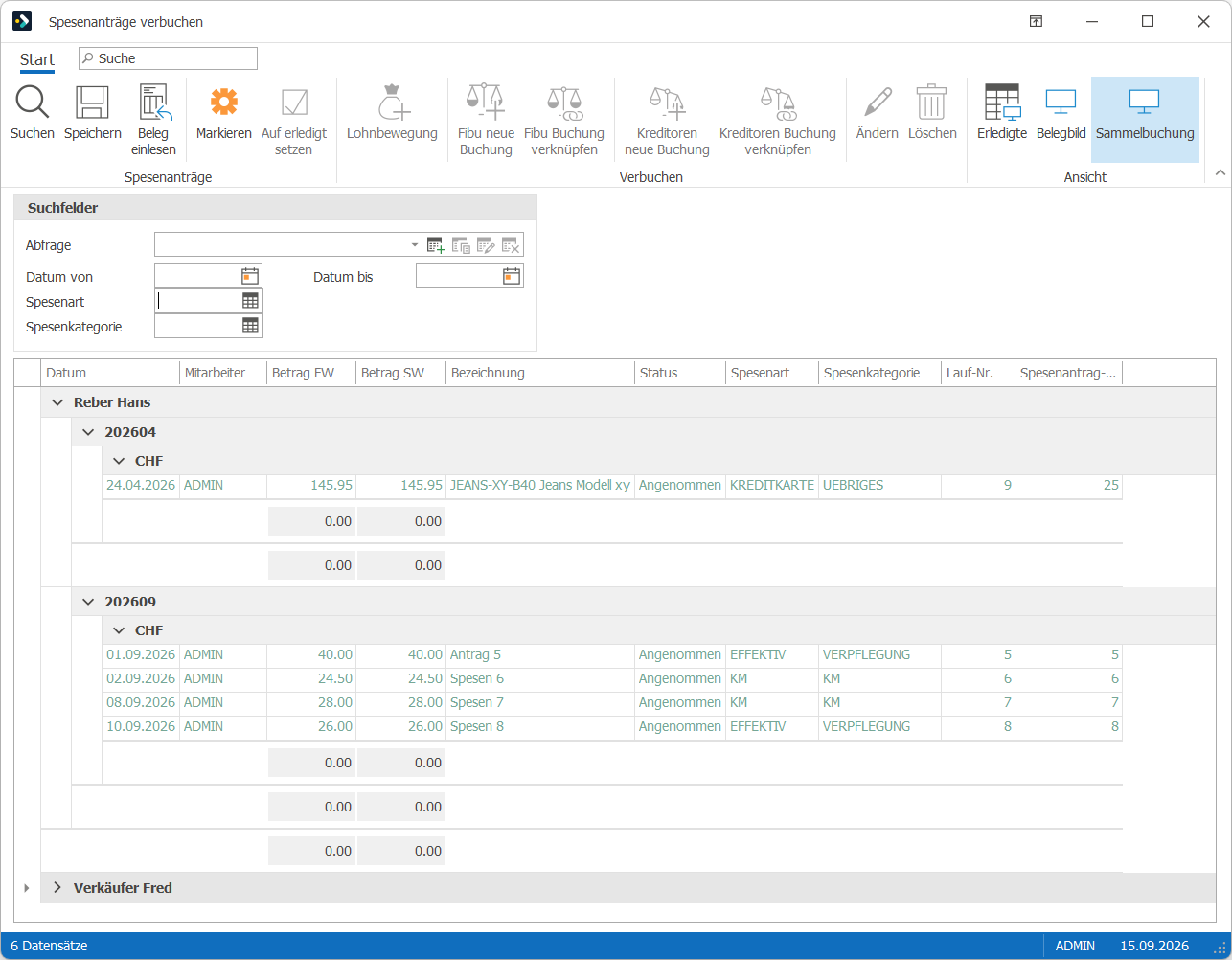The height and width of the screenshot is (960, 1232).
Task: Click Fibu Buchung verknüpfen icon
Action: pyautogui.click(x=563, y=102)
